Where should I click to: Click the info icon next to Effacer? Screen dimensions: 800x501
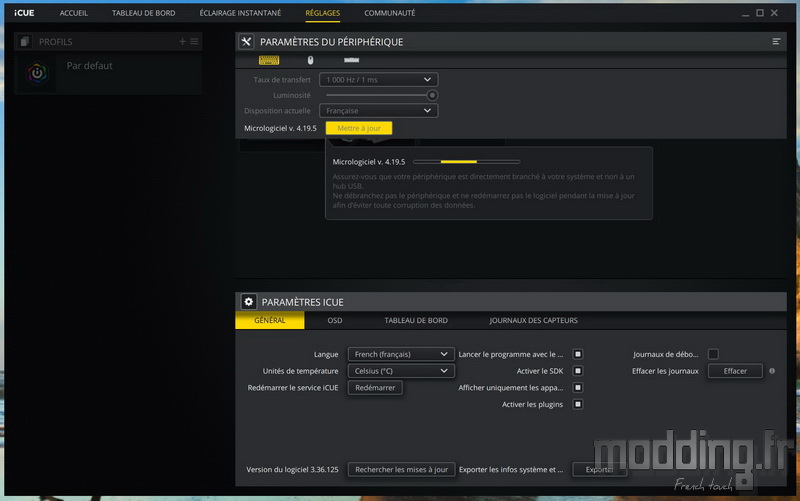[772, 371]
